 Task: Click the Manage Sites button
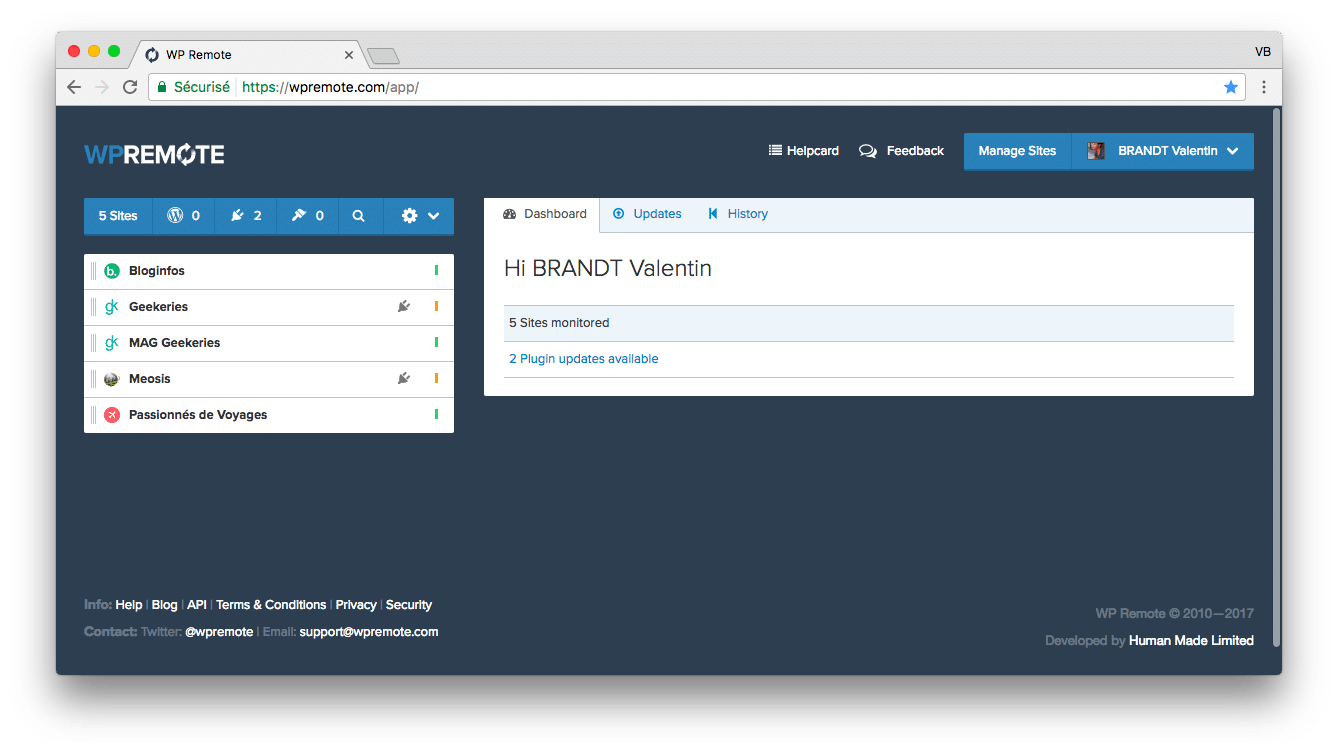1017,151
